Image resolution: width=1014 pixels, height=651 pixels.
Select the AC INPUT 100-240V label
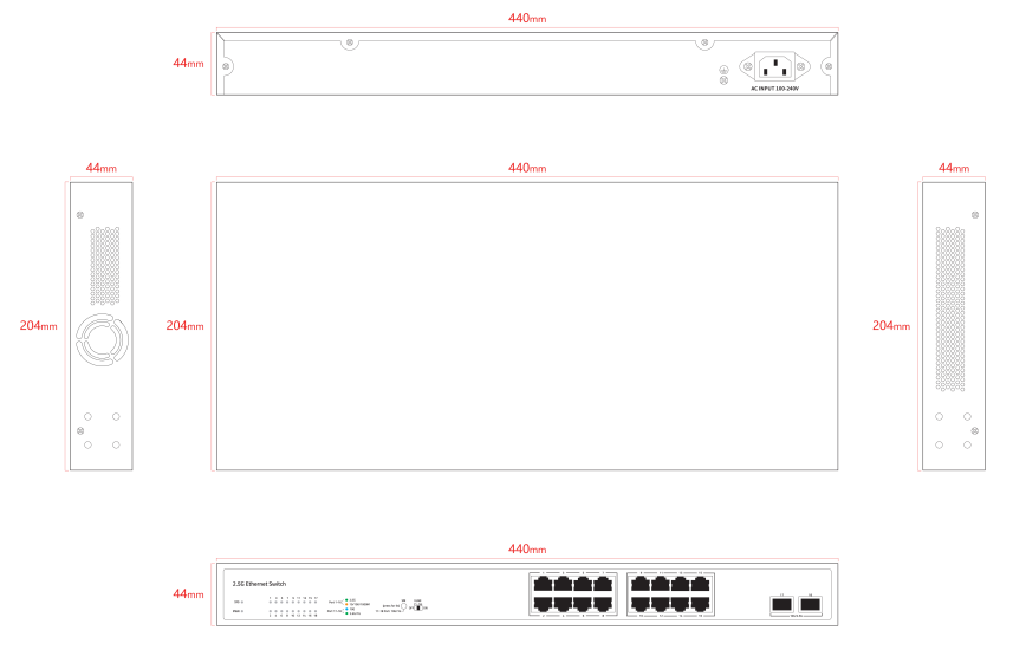tap(775, 89)
